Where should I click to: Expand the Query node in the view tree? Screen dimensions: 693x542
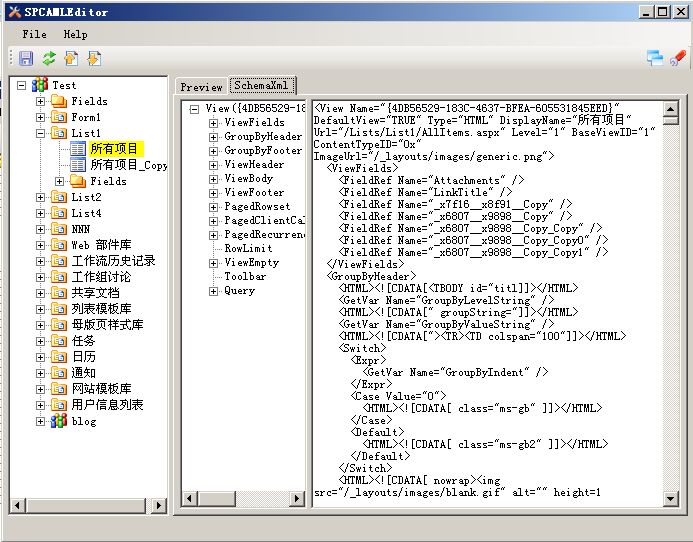(x=214, y=291)
